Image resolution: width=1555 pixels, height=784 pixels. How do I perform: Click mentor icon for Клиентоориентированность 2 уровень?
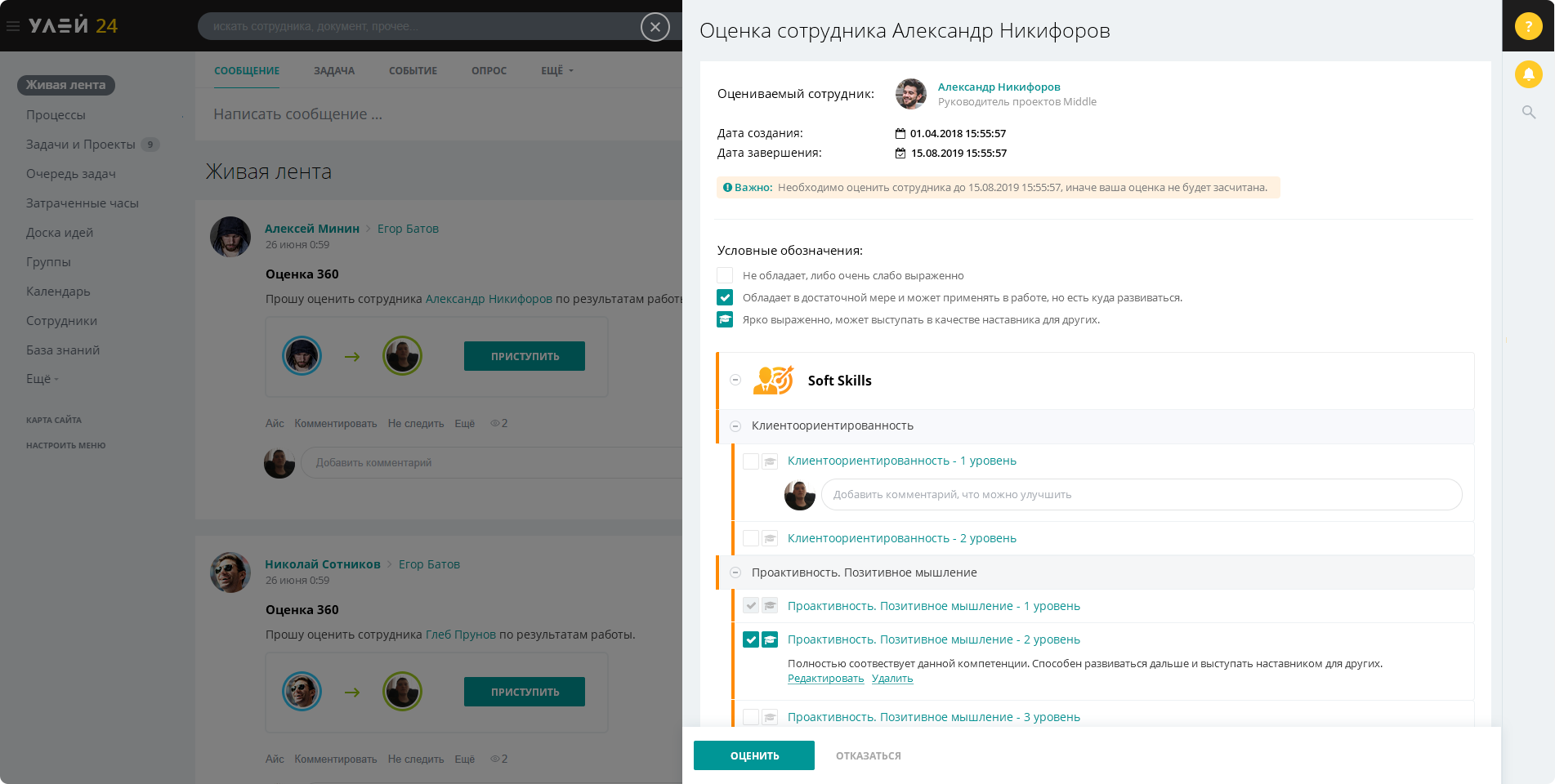point(770,539)
